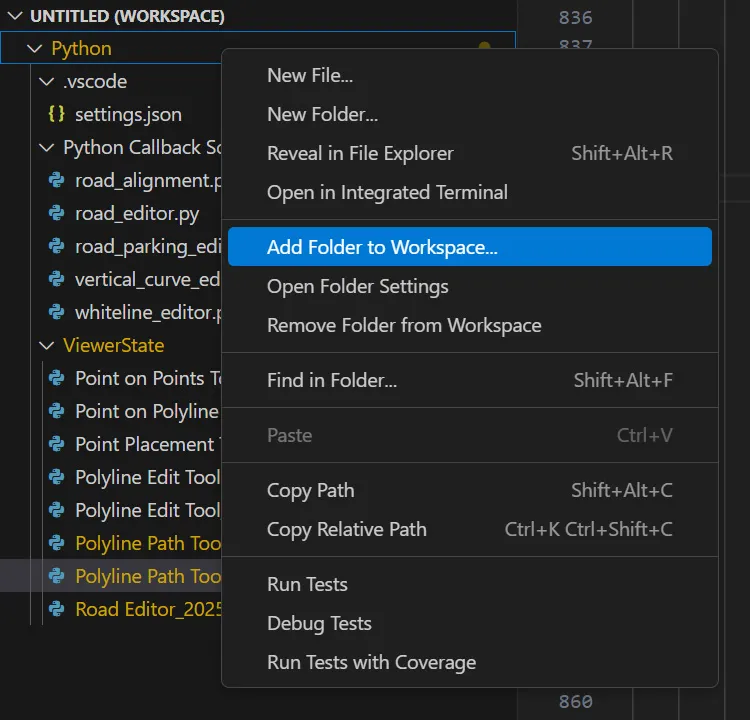The image size is (750, 720).
Task: Click the Python icon beside road_editor.py
Action: pos(56,213)
